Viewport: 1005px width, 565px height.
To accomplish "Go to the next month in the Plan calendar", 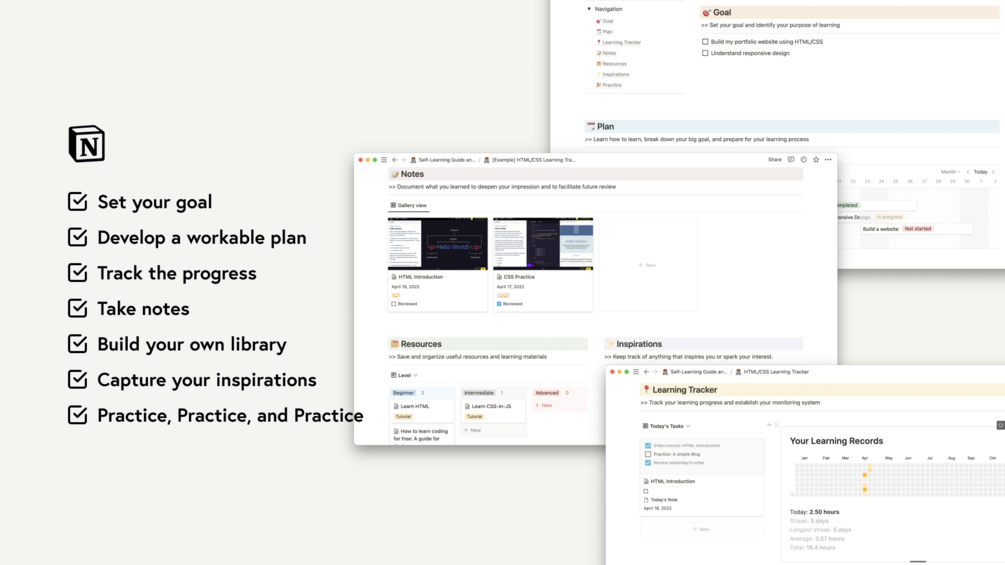I will click(x=993, y=172).
